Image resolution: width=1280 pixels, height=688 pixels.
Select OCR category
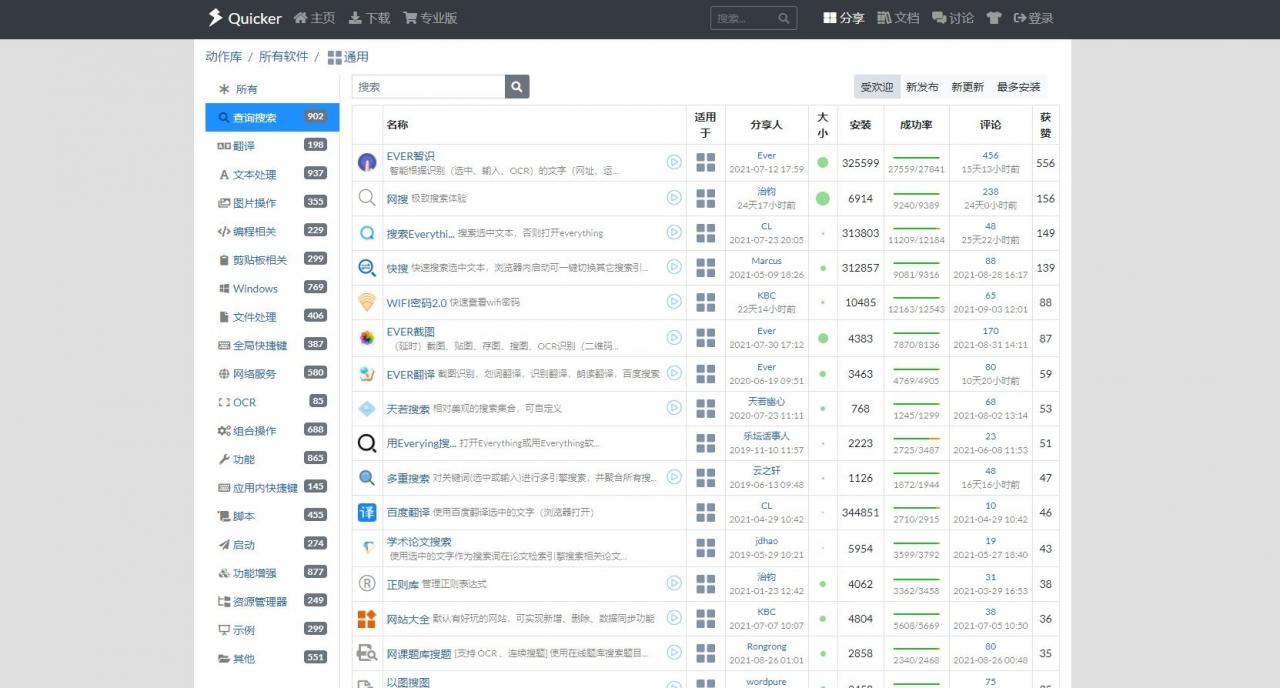pos(272,402)
